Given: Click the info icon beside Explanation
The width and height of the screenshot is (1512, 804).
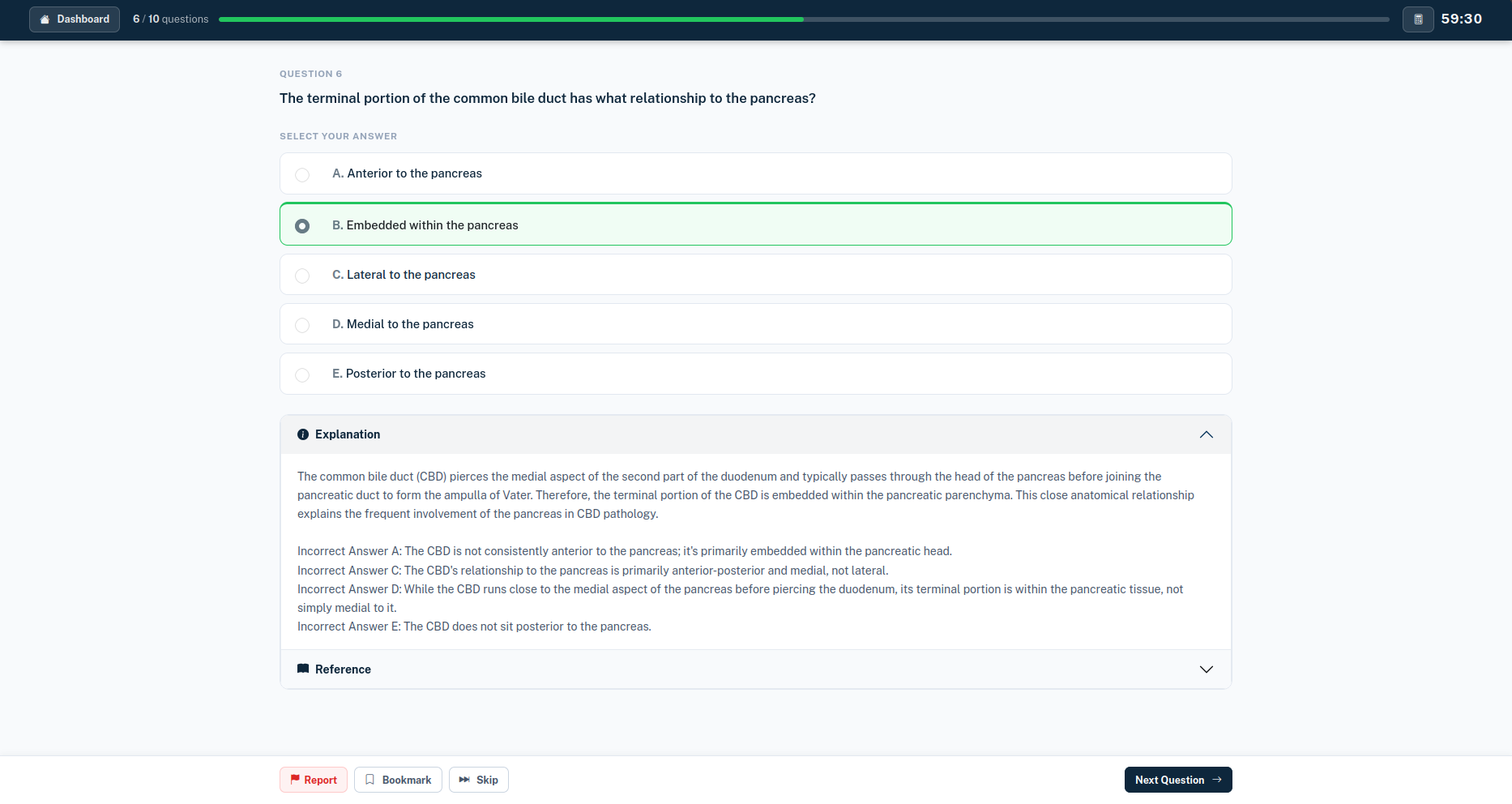Looking at the screenshot, I should pos(303,434).
